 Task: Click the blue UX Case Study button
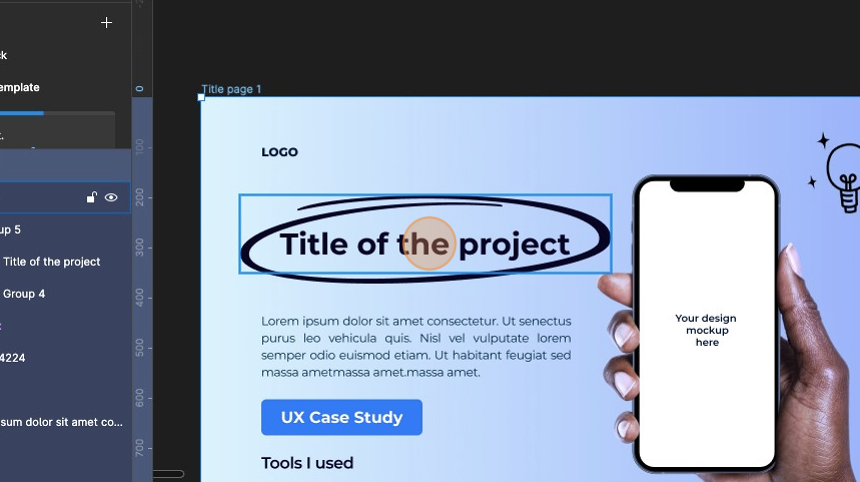click(342, 417)
